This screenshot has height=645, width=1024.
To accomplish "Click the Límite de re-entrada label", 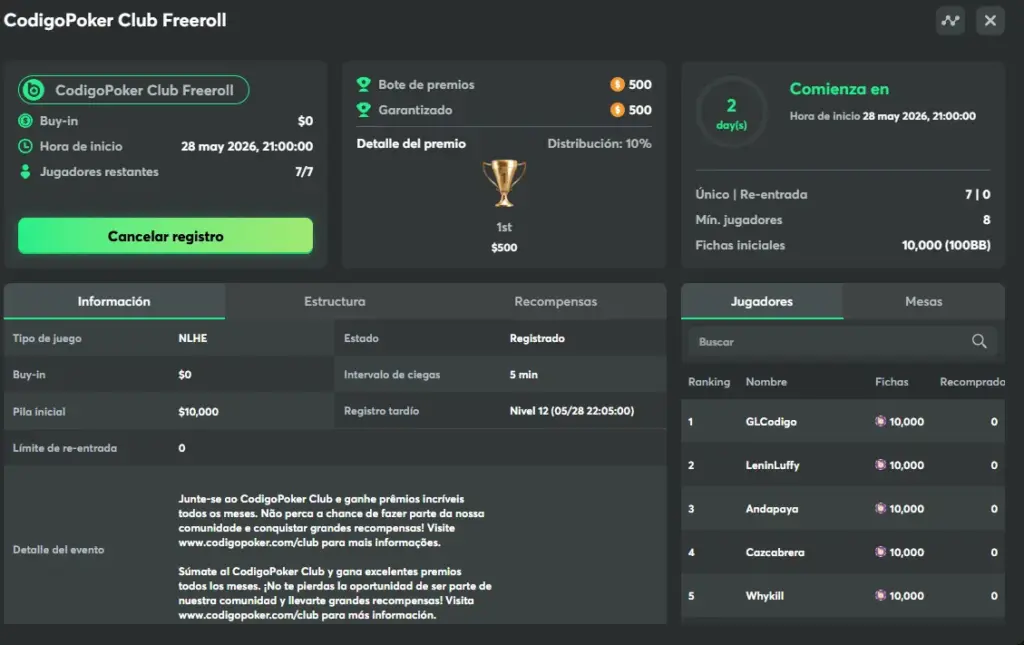I will click(65, 448).
